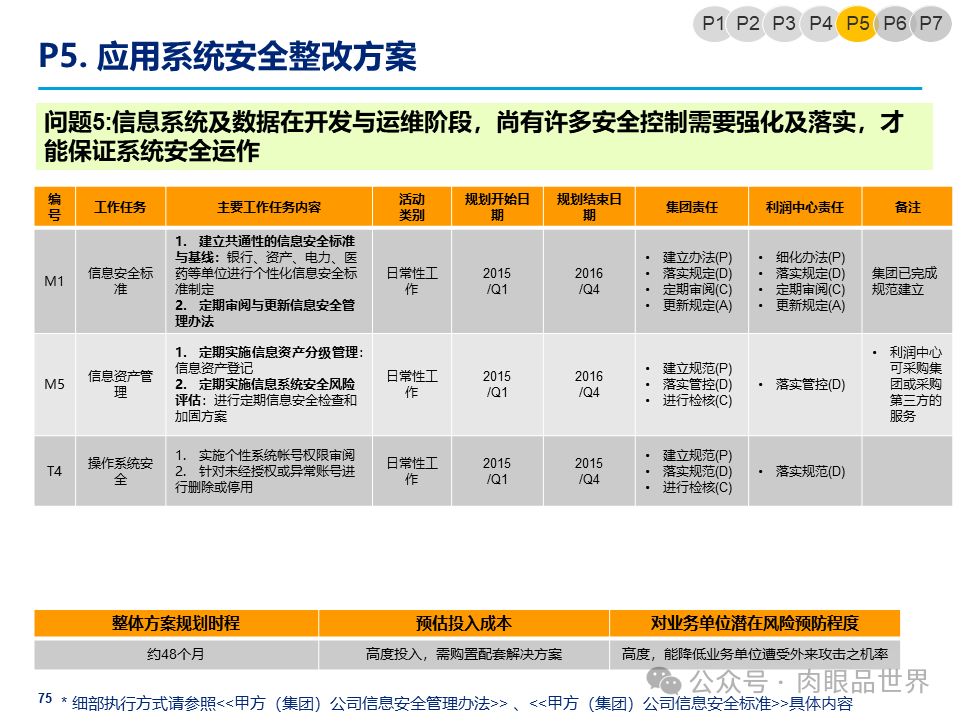The image size is (960, 720).
Task: Select the P7 page tab
Action: pos(931,24)
